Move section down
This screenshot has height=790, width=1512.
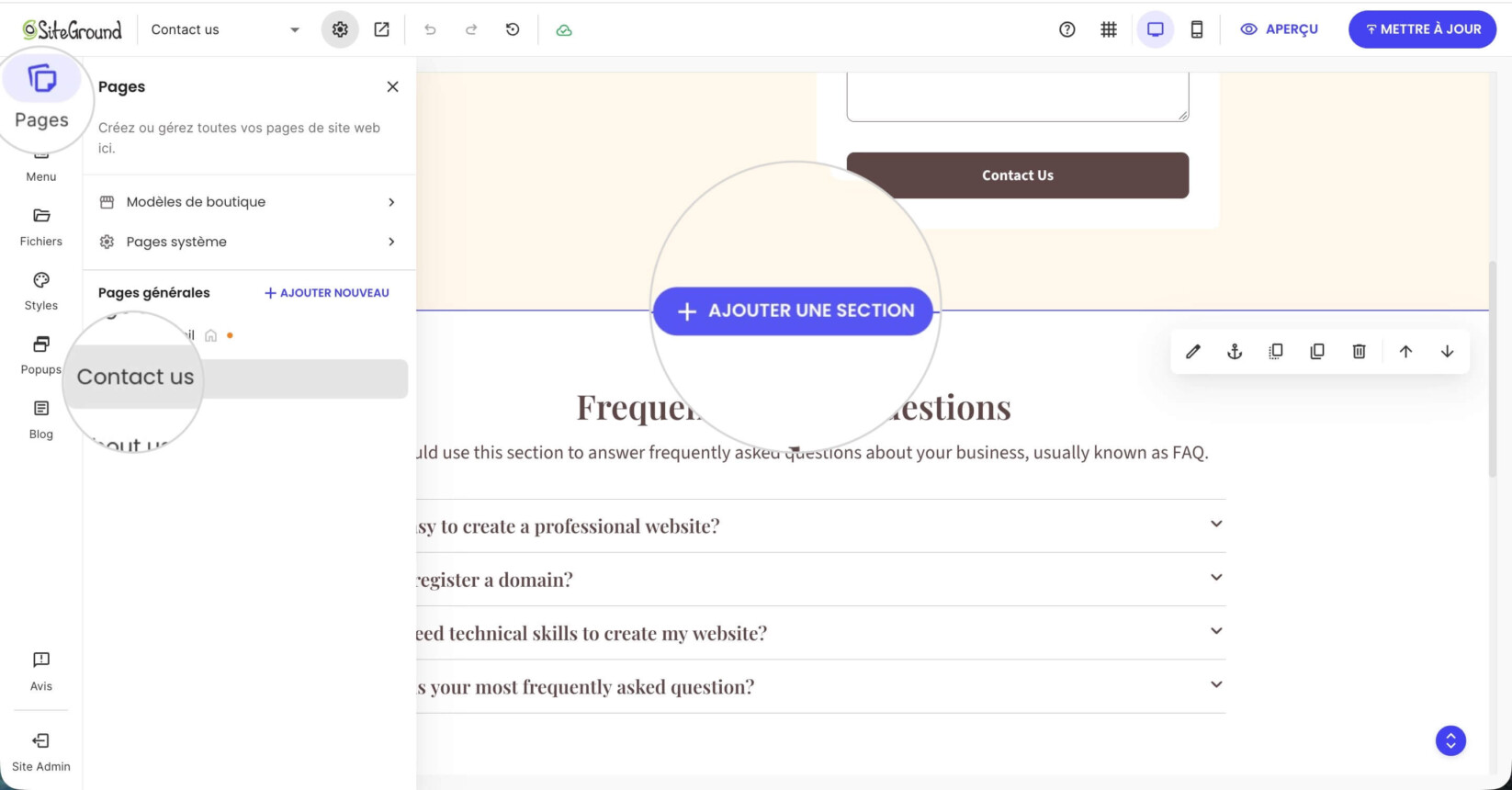[x=1447, y=351]
